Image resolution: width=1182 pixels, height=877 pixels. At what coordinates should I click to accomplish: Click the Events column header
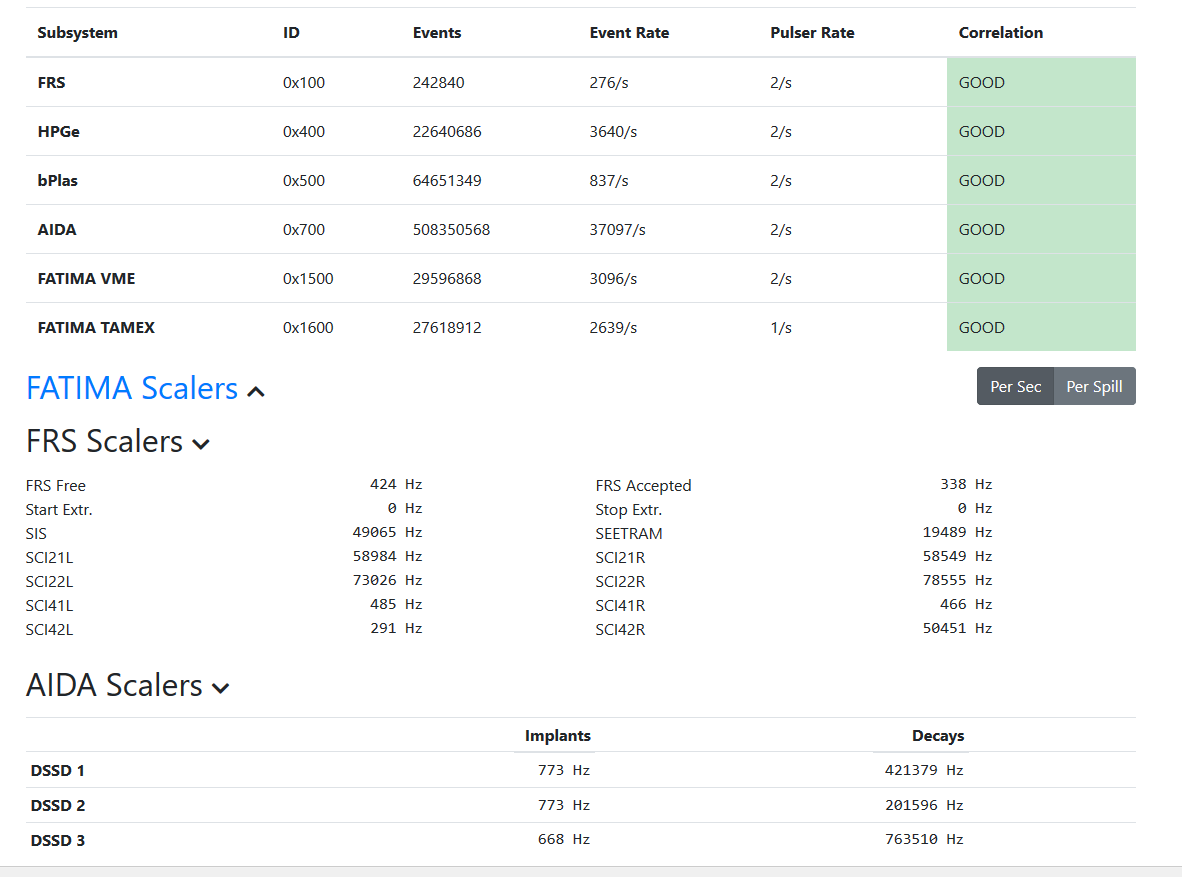(x=436, y=32)
